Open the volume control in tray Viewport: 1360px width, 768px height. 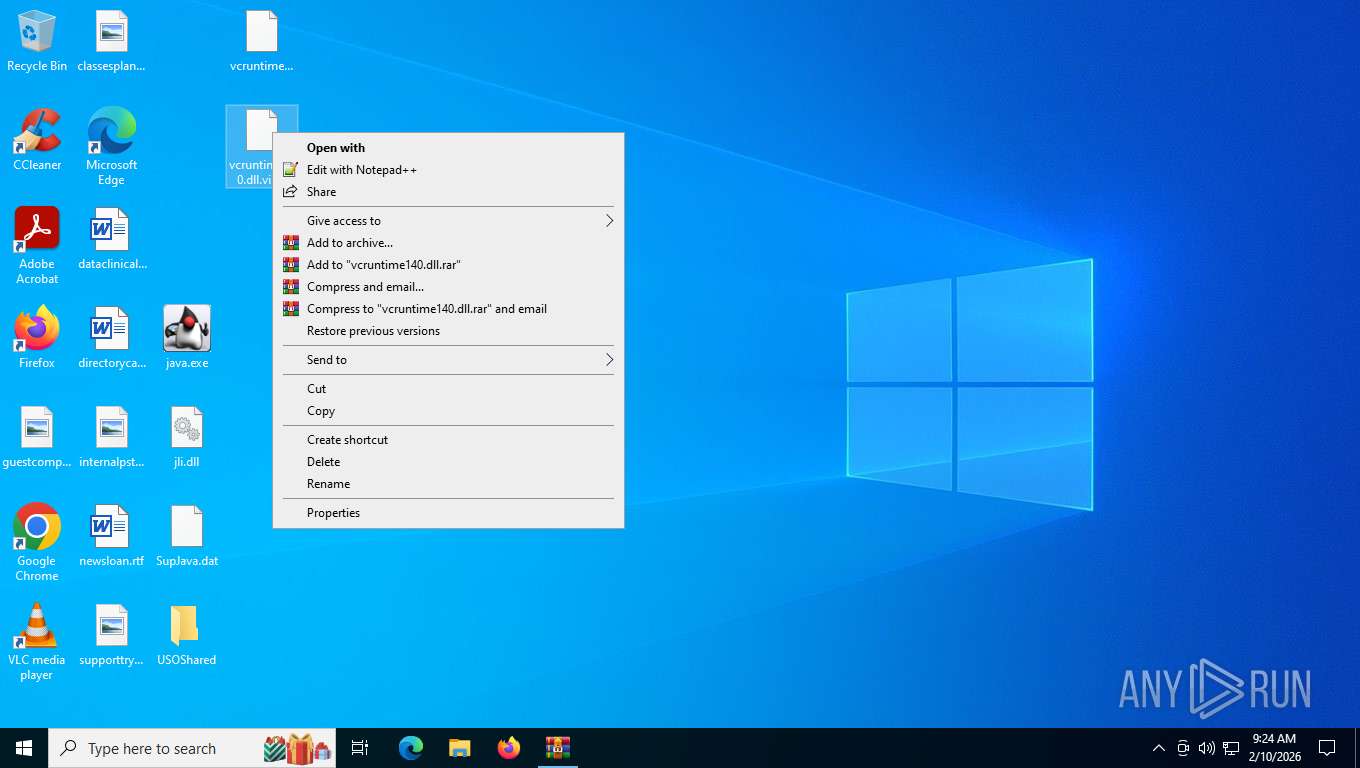(1207, 748)
